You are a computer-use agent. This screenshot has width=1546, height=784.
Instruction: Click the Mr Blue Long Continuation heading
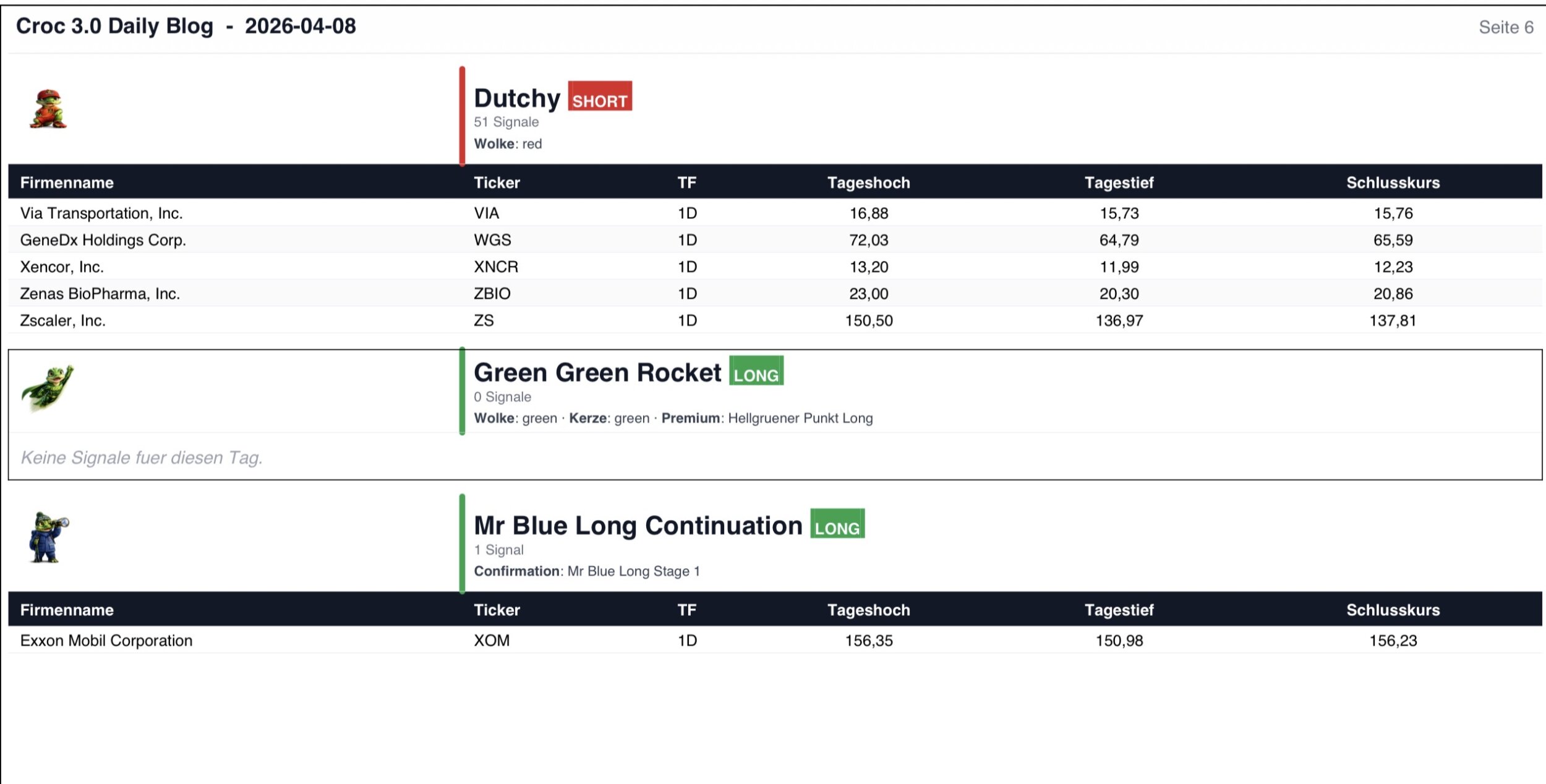tap(638, 526)
